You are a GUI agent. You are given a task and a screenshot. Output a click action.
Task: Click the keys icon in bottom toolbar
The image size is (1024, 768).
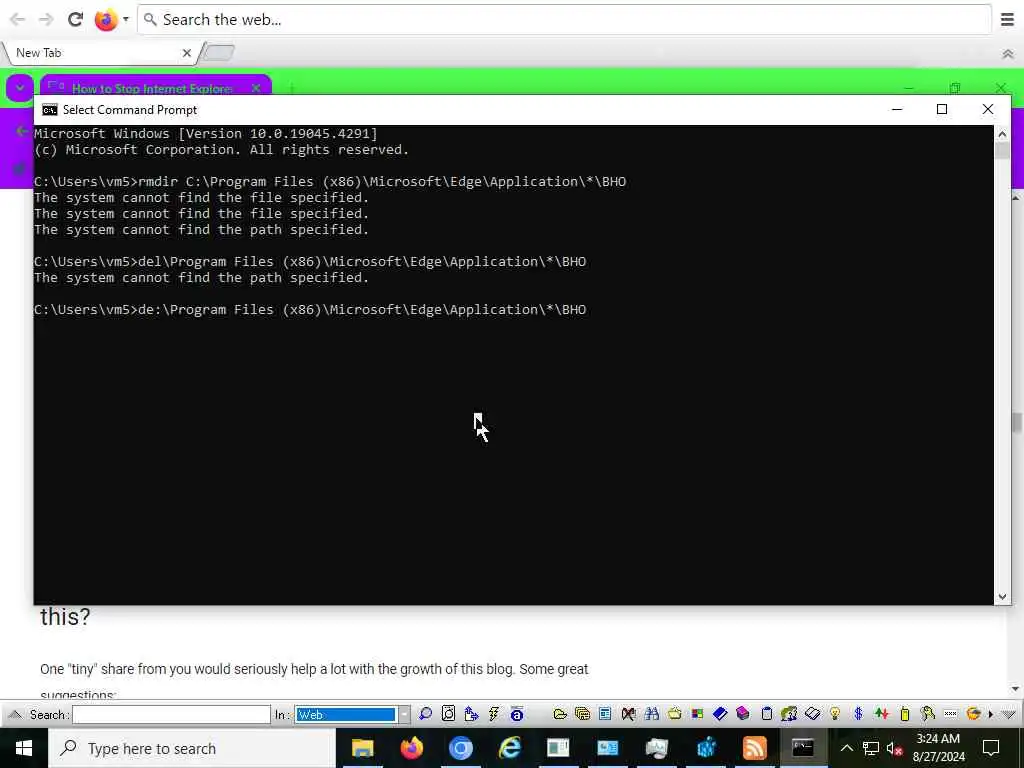tap(927, 714)
